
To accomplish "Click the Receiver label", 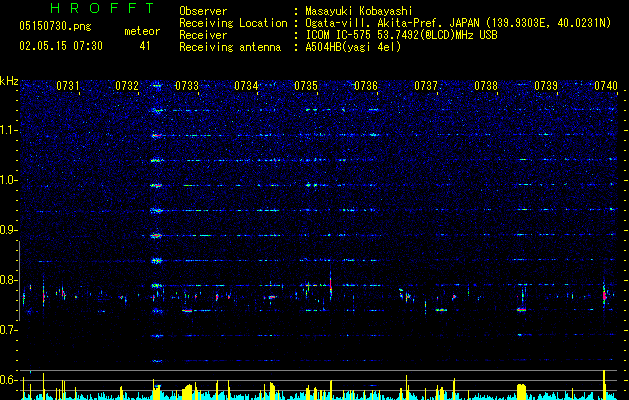I will click(203, 35).
